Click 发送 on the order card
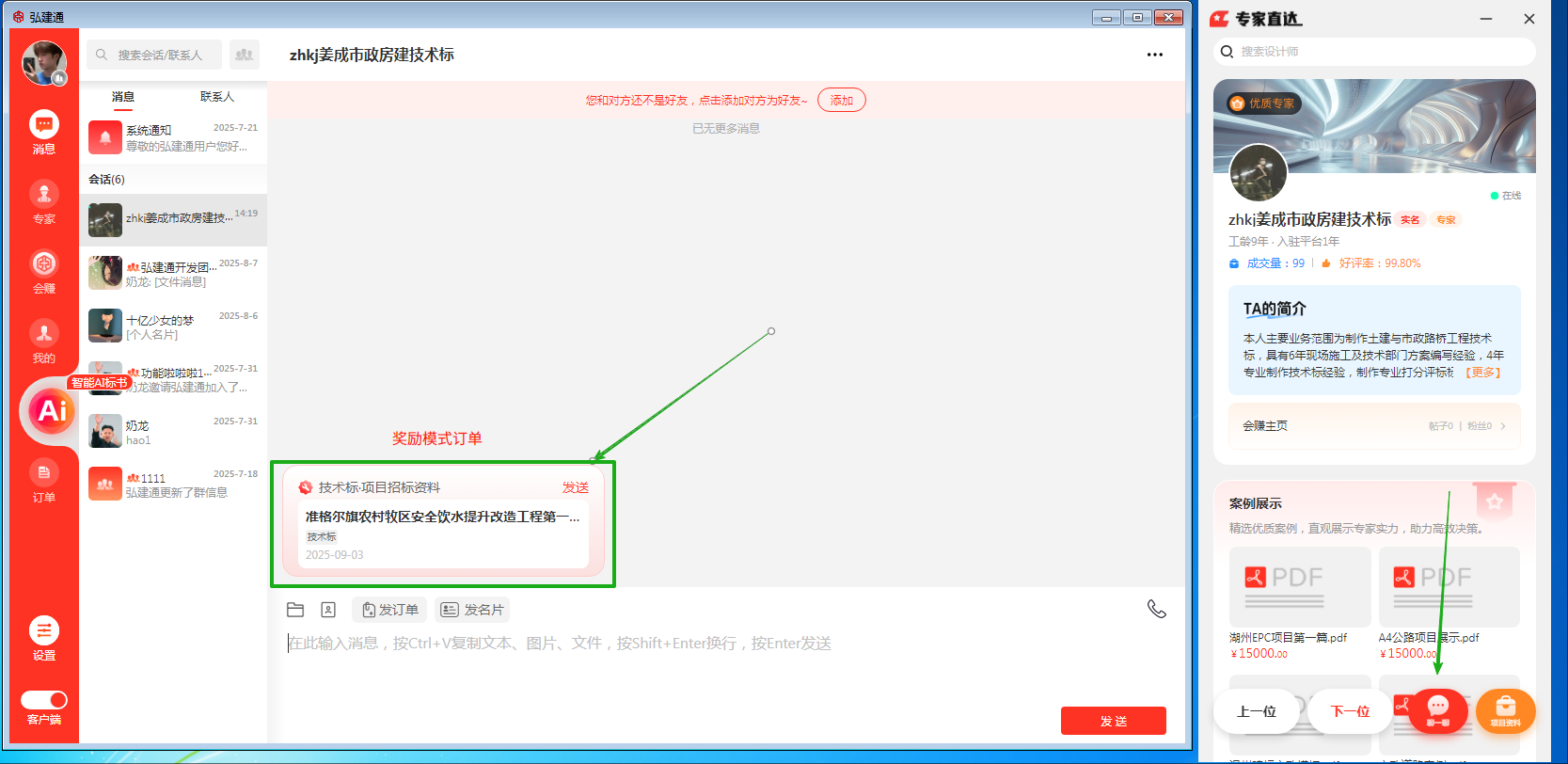 click(576, 487)
